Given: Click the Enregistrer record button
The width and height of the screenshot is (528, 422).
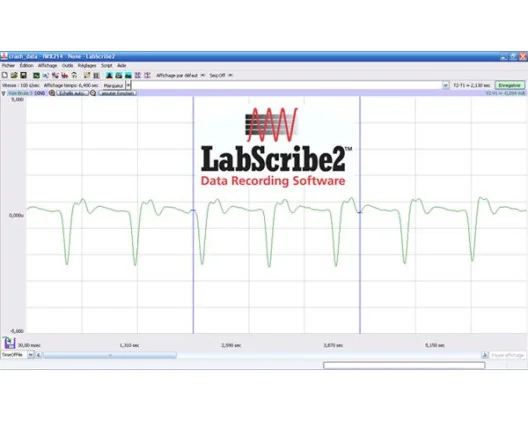Looking at the screenshot, I should (509, 86).
